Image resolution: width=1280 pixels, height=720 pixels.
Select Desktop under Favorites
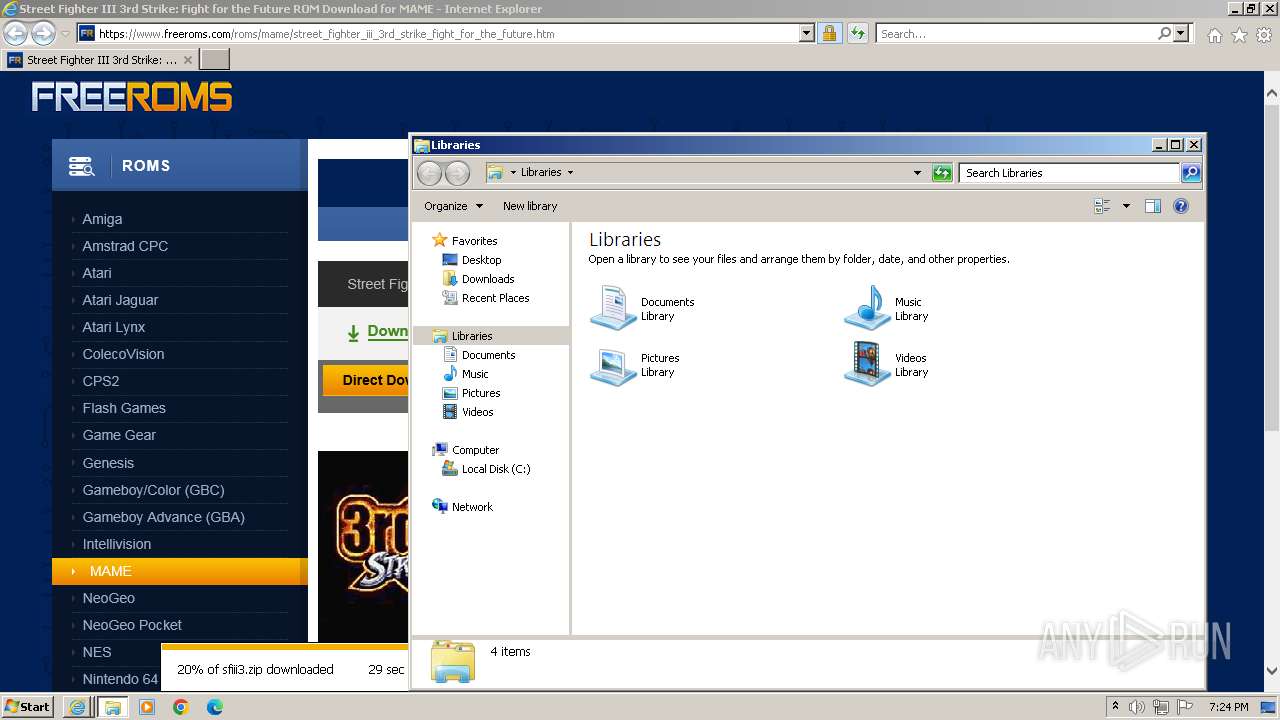pyautogui.click(x=481, y=260)
